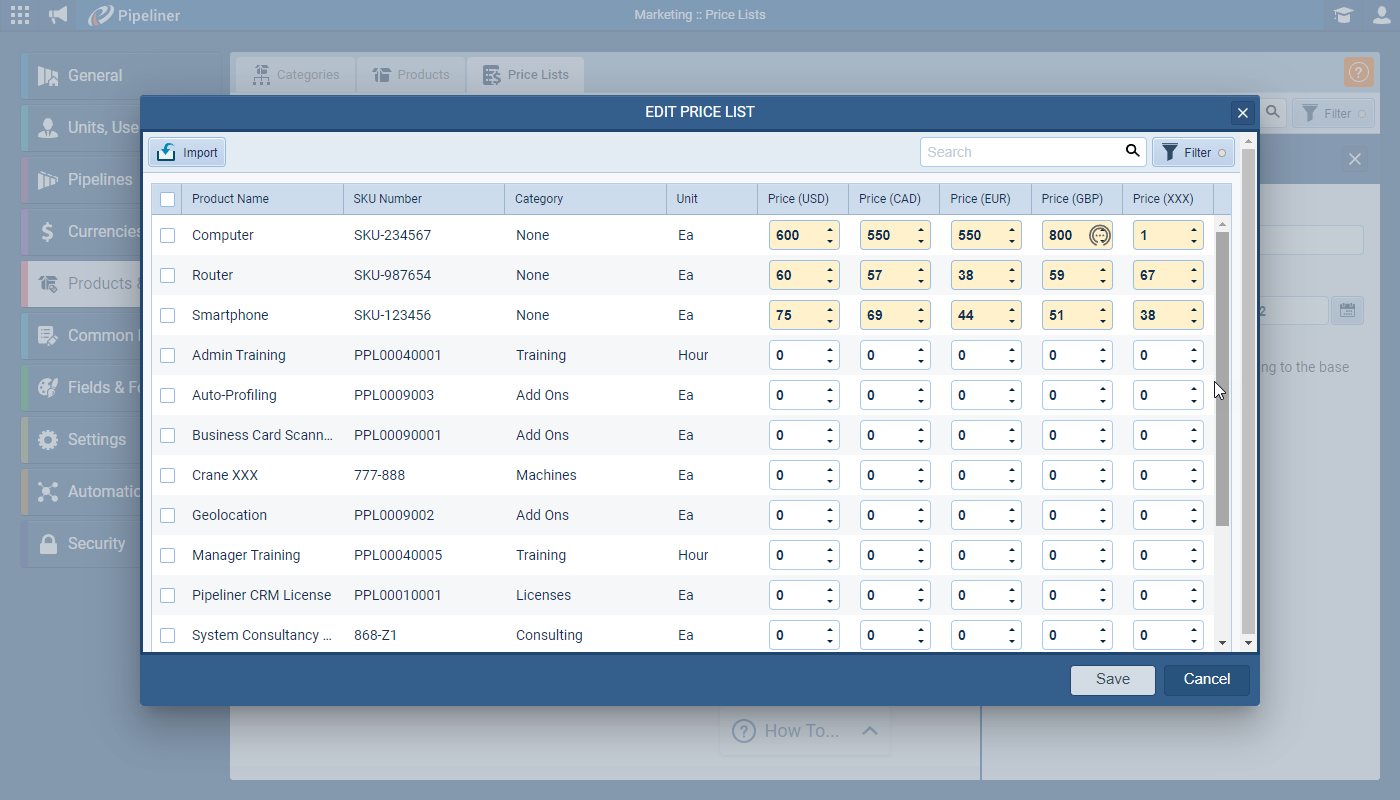Check the Computer row checkbox

pyautogui.click(x=168, y=235)
